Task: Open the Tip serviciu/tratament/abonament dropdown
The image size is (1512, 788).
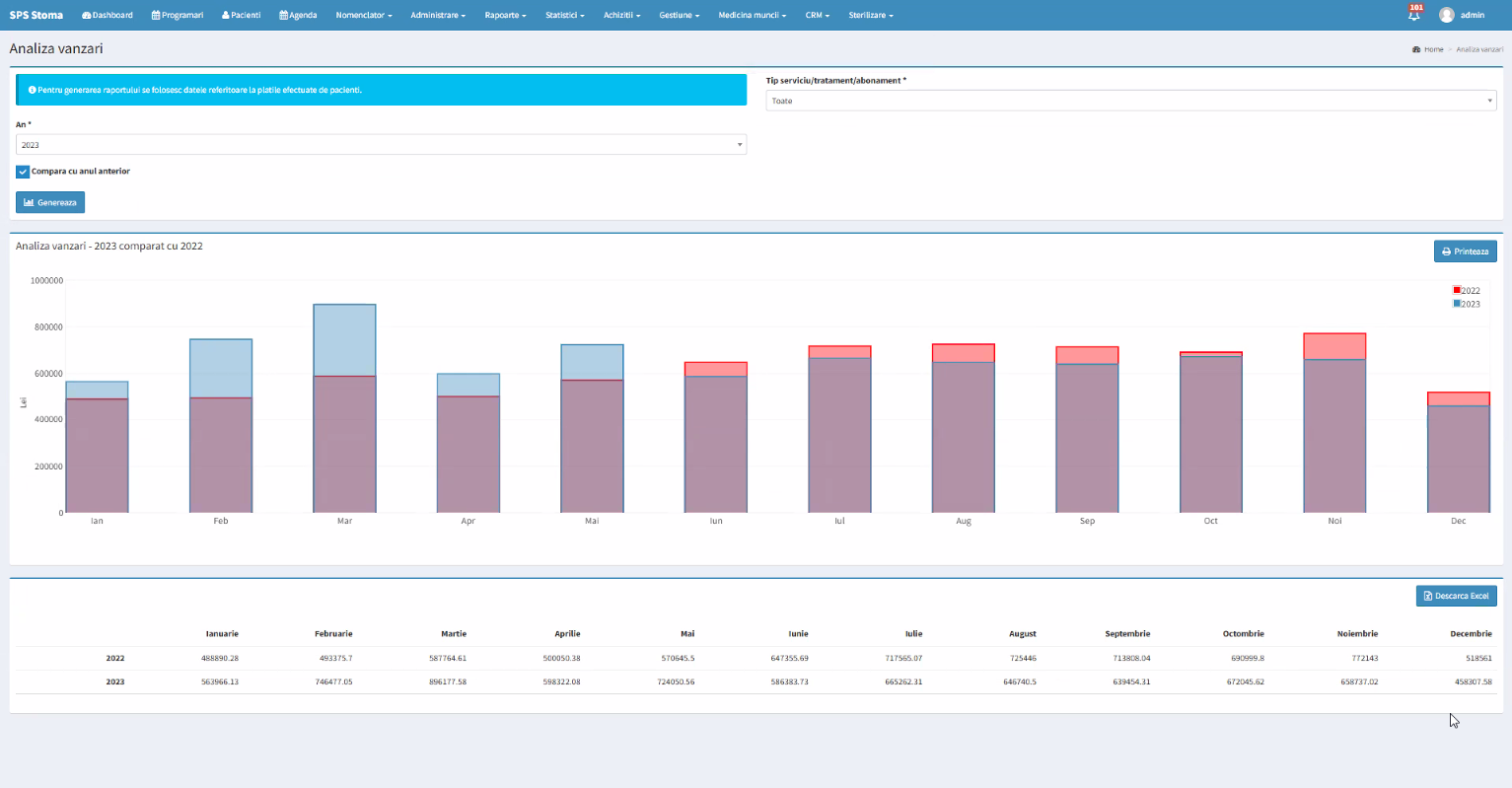Action: click(1130, 101)
